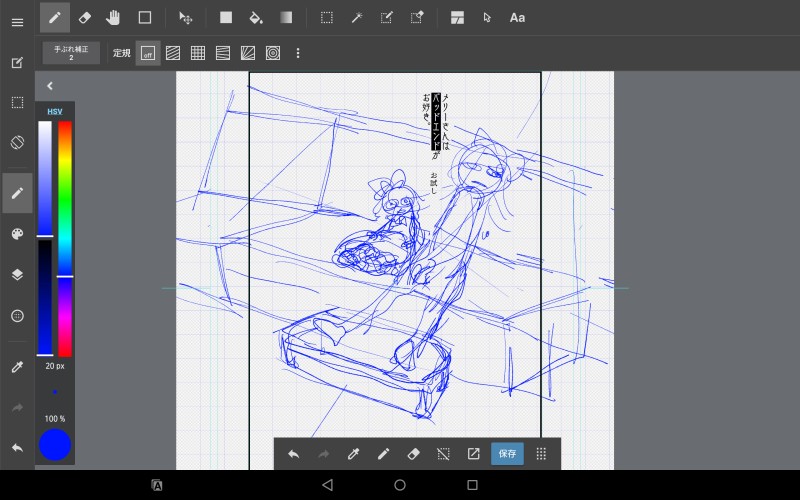Screen dimensions: 800x500
Task: Open the selection menu in left sidebar
Action: pos(17,103)
